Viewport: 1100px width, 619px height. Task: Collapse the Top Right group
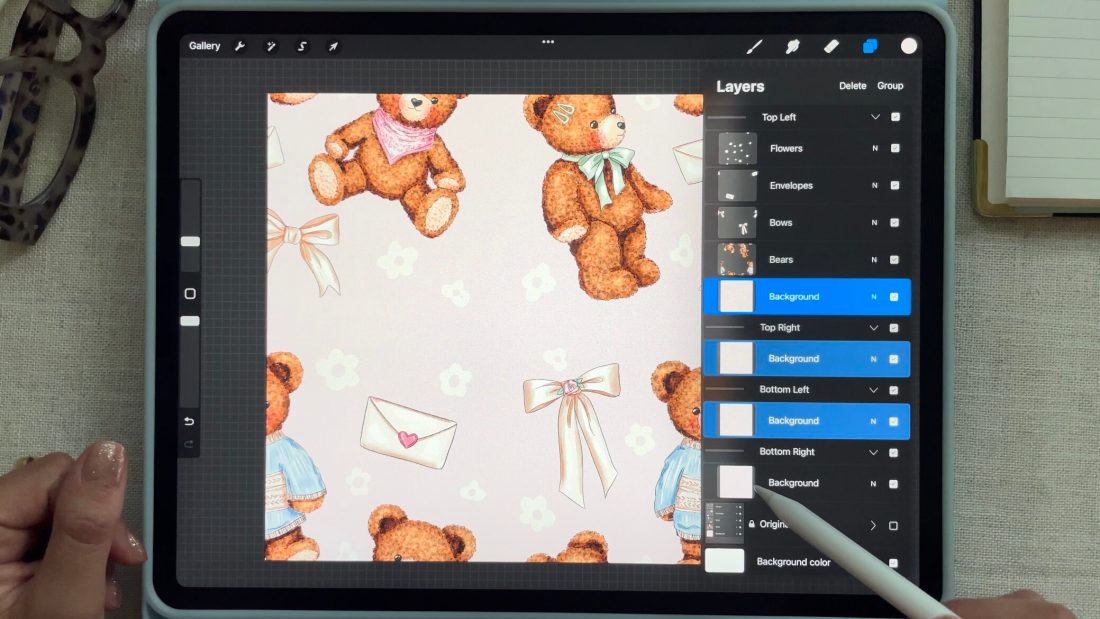click(874, 328)
